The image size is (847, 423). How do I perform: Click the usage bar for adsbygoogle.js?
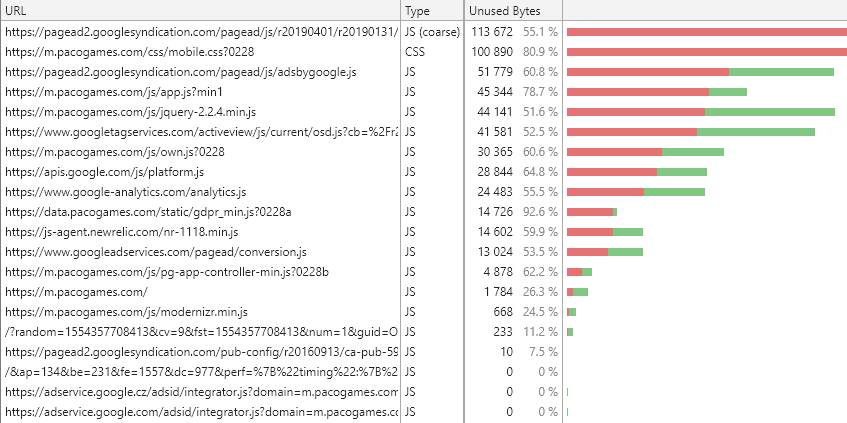[700, 72]
